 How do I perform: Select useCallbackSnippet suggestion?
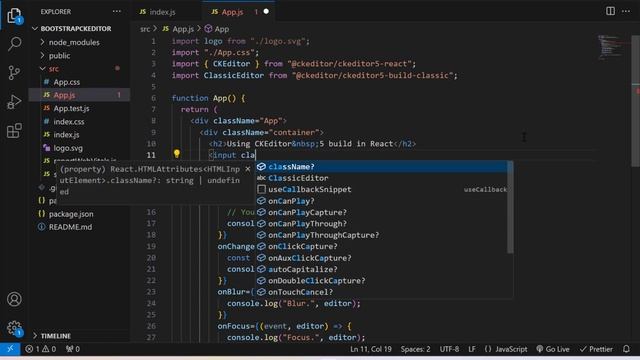(x=381, y=189)
